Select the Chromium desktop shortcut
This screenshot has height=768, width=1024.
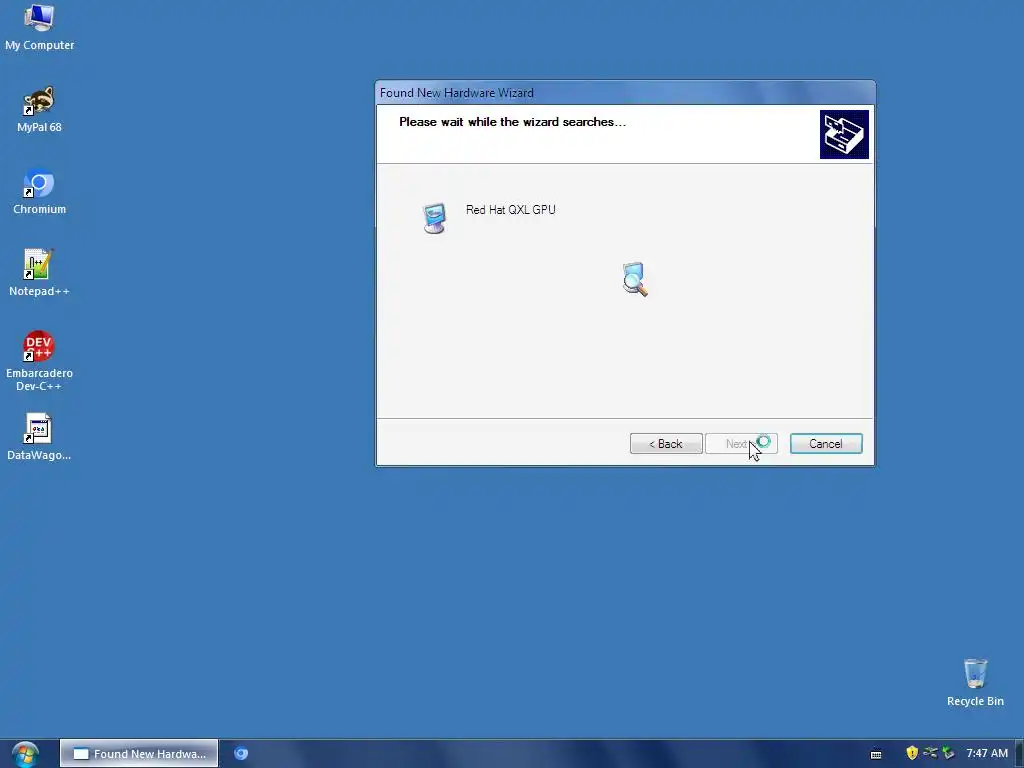[x=39, y=192]
